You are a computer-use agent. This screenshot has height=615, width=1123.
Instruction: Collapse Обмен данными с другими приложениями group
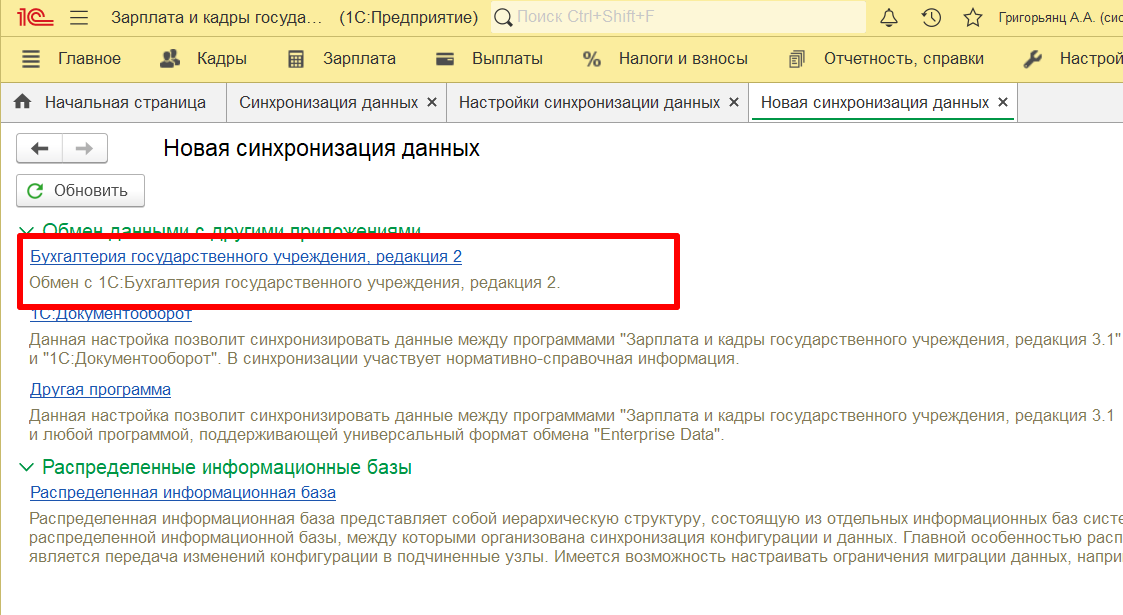tap(26, 231)
